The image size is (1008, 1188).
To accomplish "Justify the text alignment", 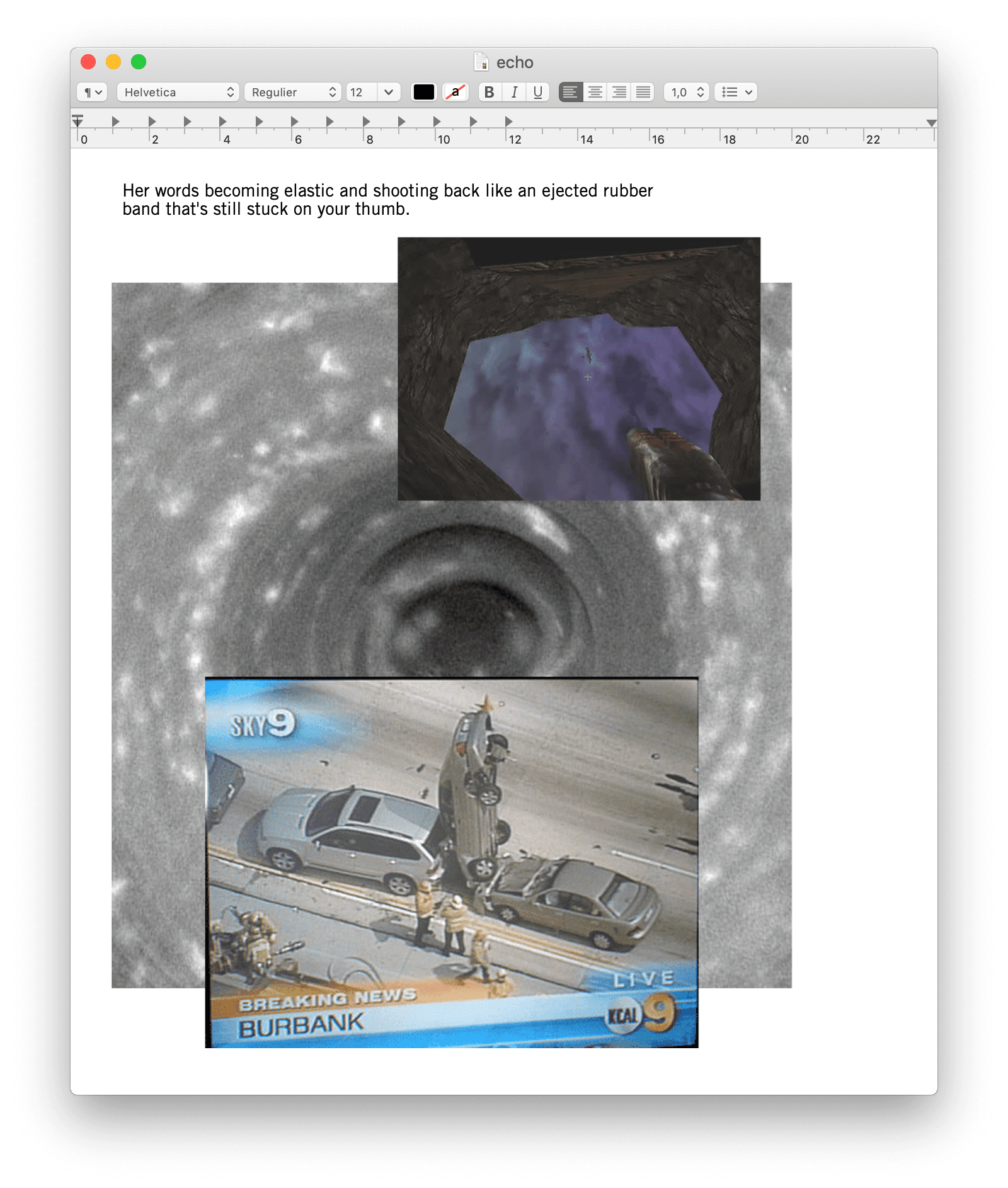I will 643,92.
